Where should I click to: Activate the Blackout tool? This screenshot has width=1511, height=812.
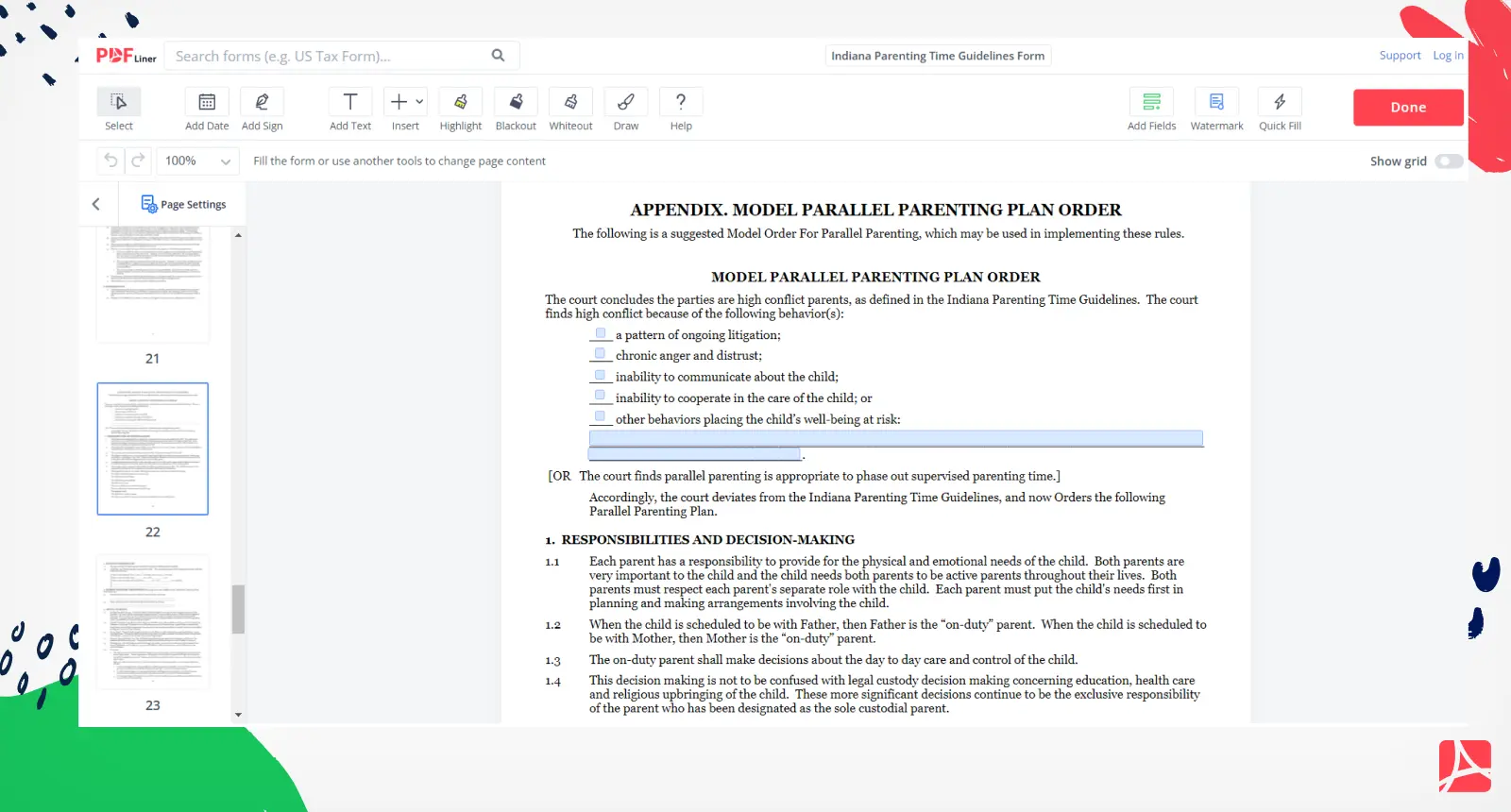516,103
